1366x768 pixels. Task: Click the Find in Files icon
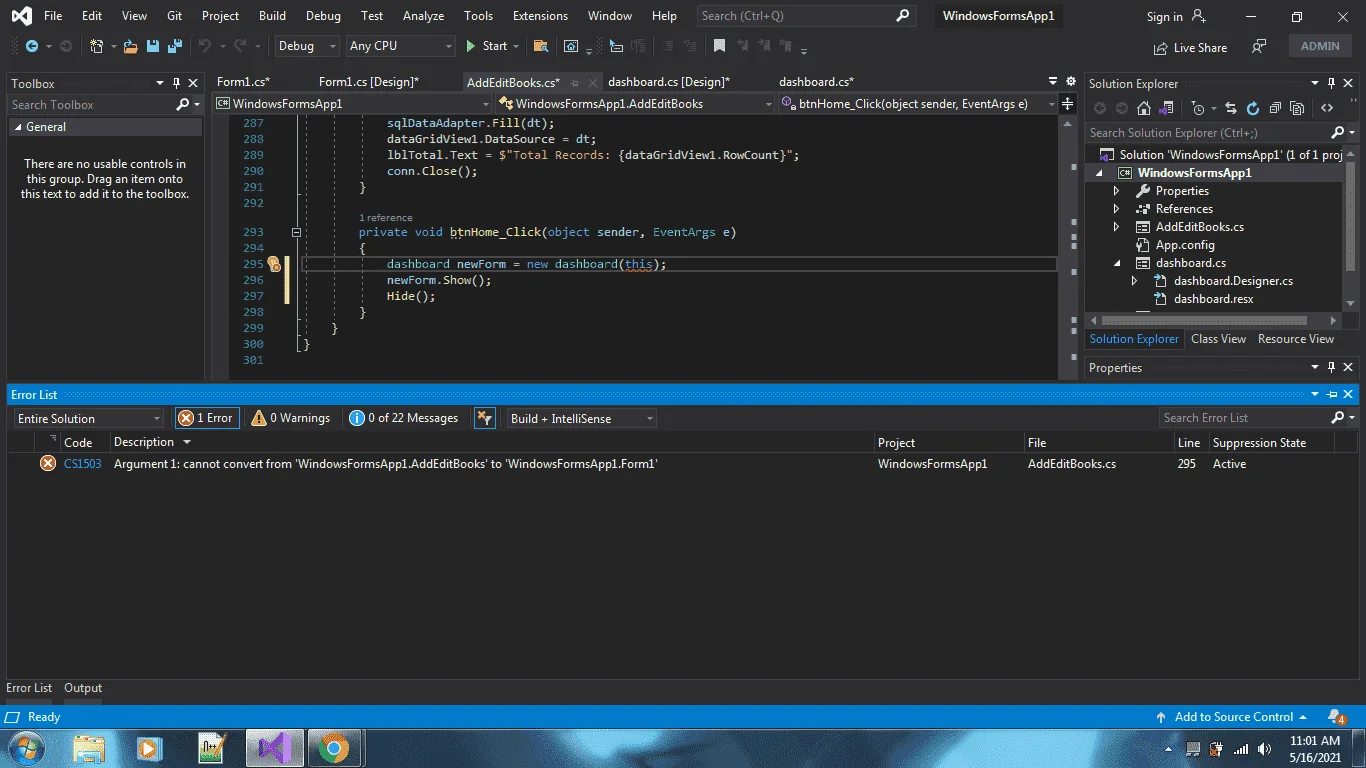541,46
